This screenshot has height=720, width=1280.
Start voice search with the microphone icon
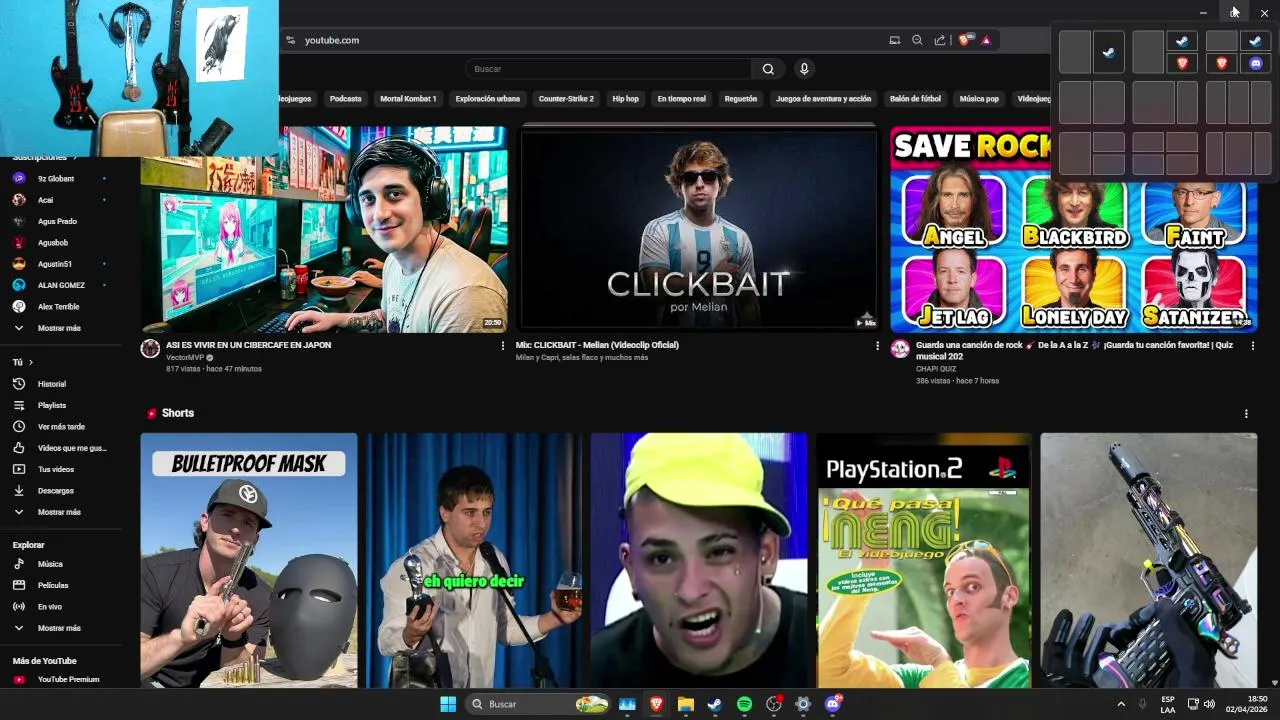(804, 69)
